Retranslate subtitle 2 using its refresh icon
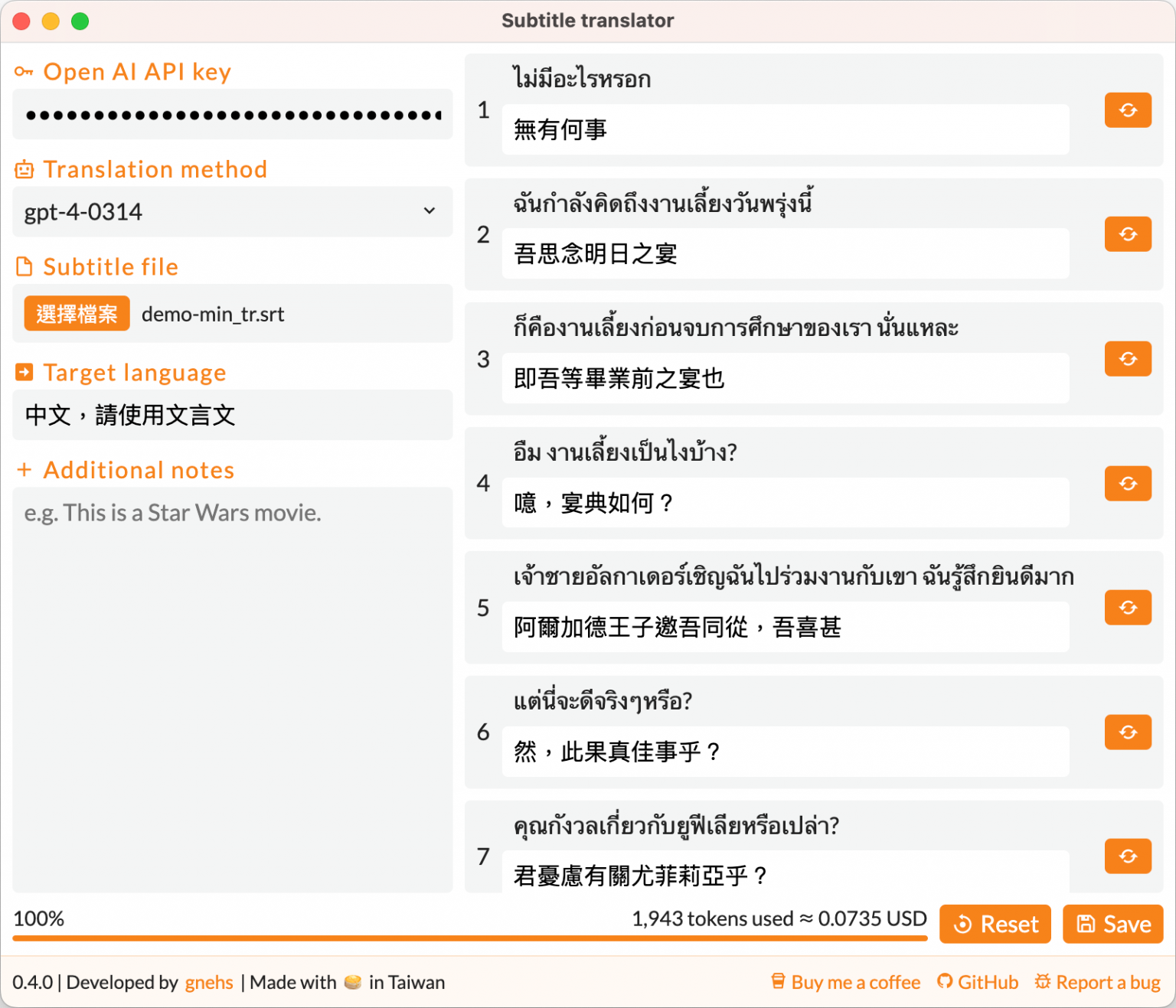 point(1127,234)
